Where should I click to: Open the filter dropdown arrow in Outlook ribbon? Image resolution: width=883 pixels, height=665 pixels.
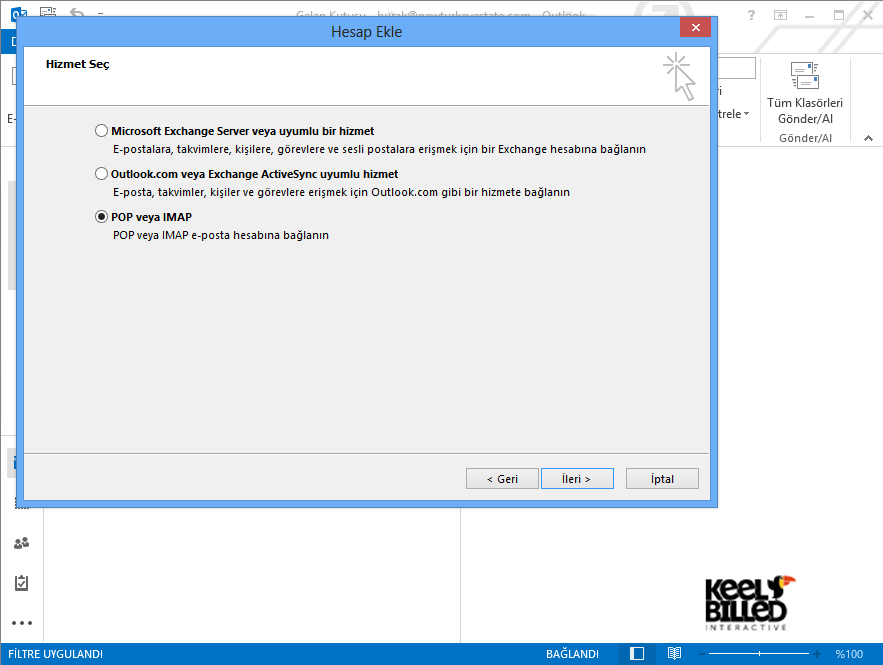(747, 114)
